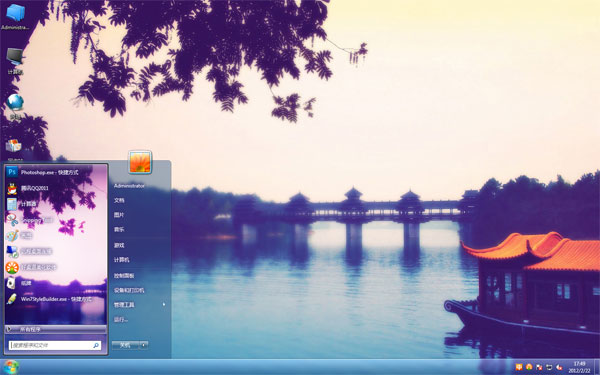Click the network tray icon
The image size is (600, 375).
(549, 367)
